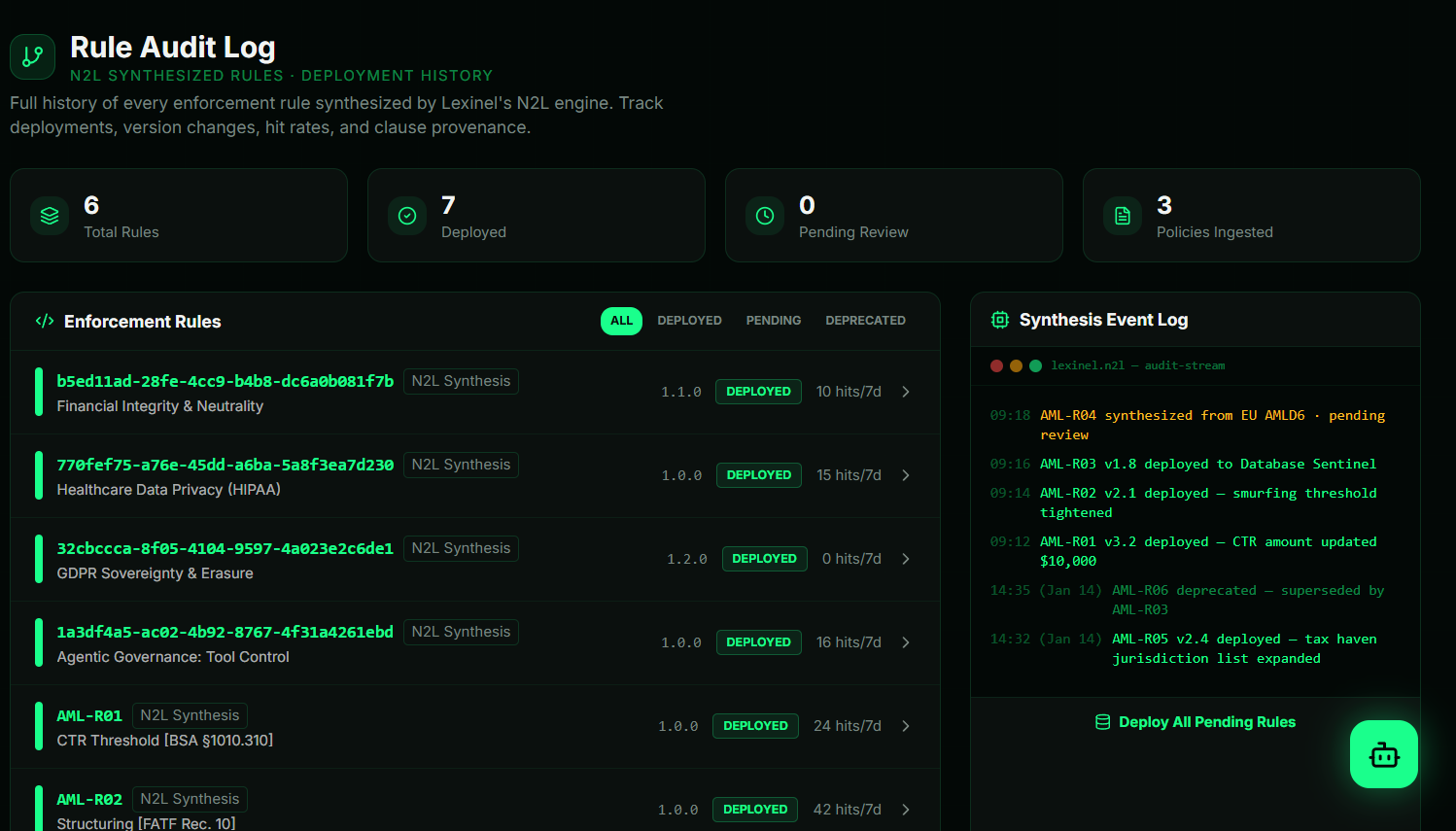Screen dimensions: 1456x831
Task: Expand the Financial Integrity & Neutrality rule row
Action: [905, 392]
